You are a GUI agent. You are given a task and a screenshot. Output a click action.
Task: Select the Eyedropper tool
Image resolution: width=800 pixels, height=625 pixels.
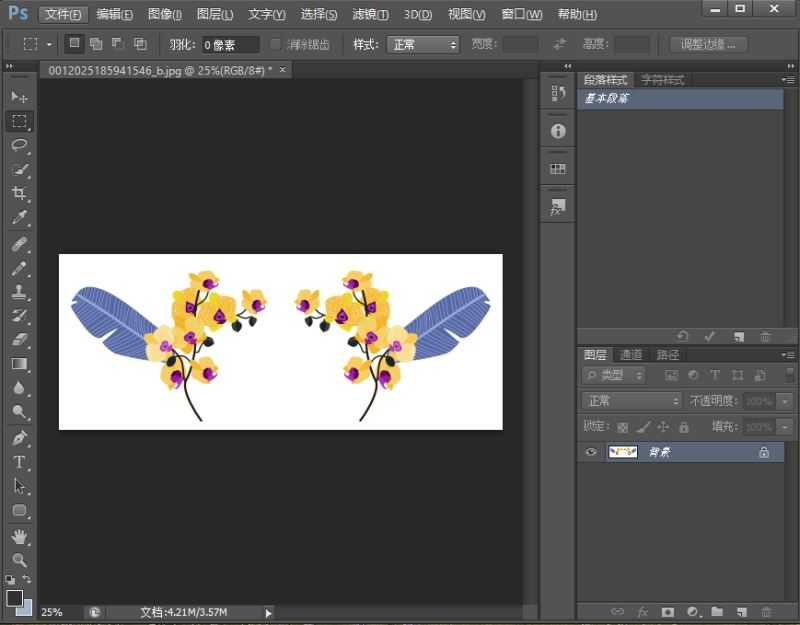pos(19,218)
